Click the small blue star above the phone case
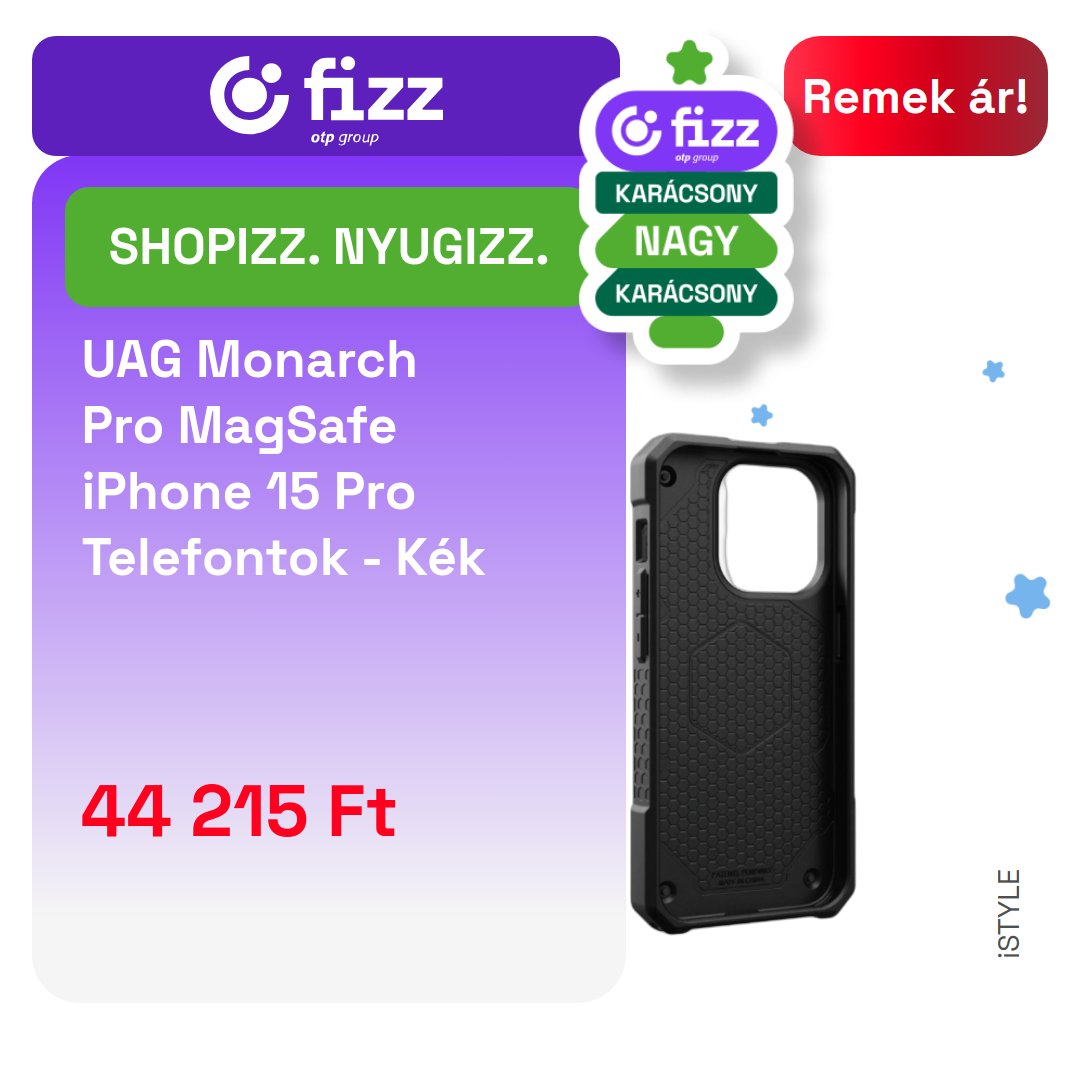Screen dimensions: 1080x1080 pos(761,415)
